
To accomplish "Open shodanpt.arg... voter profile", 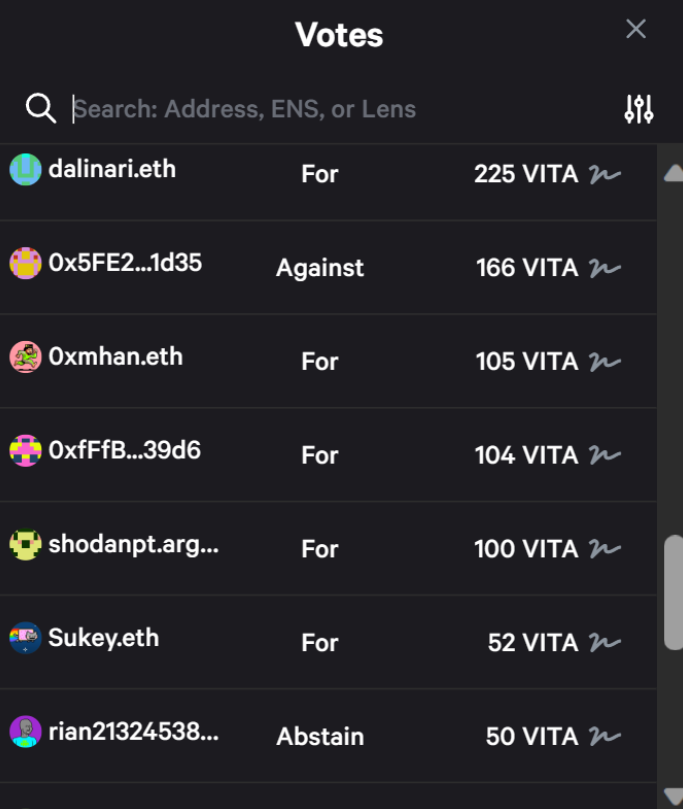I will coord(133,544).
